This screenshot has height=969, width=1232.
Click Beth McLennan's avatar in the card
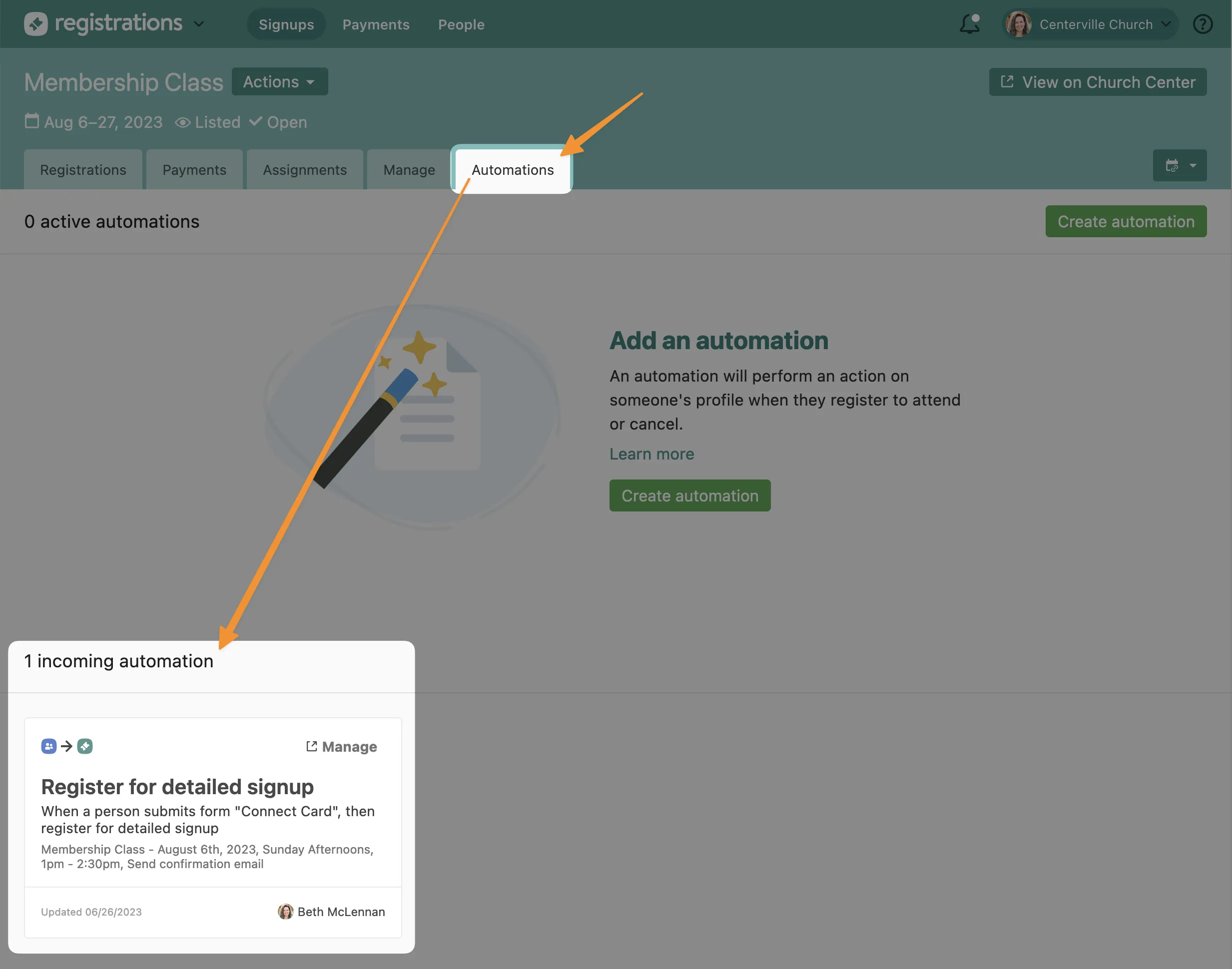[x=285, y=911]
